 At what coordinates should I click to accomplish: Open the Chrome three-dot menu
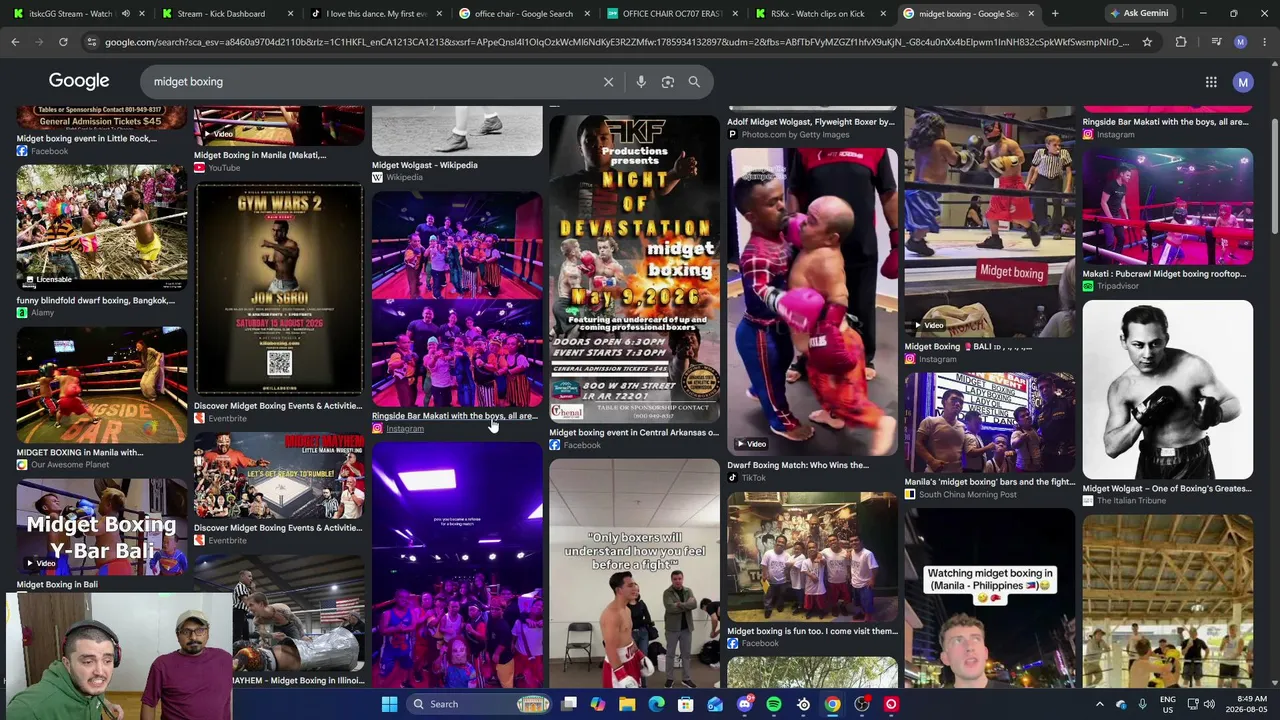tap(1264, 42)
